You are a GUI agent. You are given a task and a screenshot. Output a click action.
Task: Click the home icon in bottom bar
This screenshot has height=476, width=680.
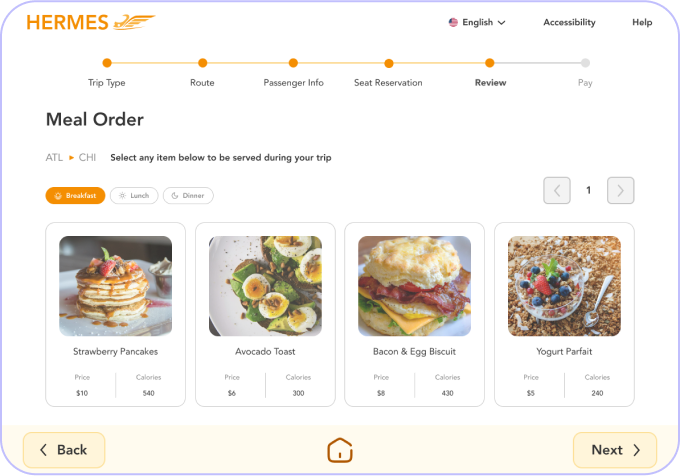(340, 450)
